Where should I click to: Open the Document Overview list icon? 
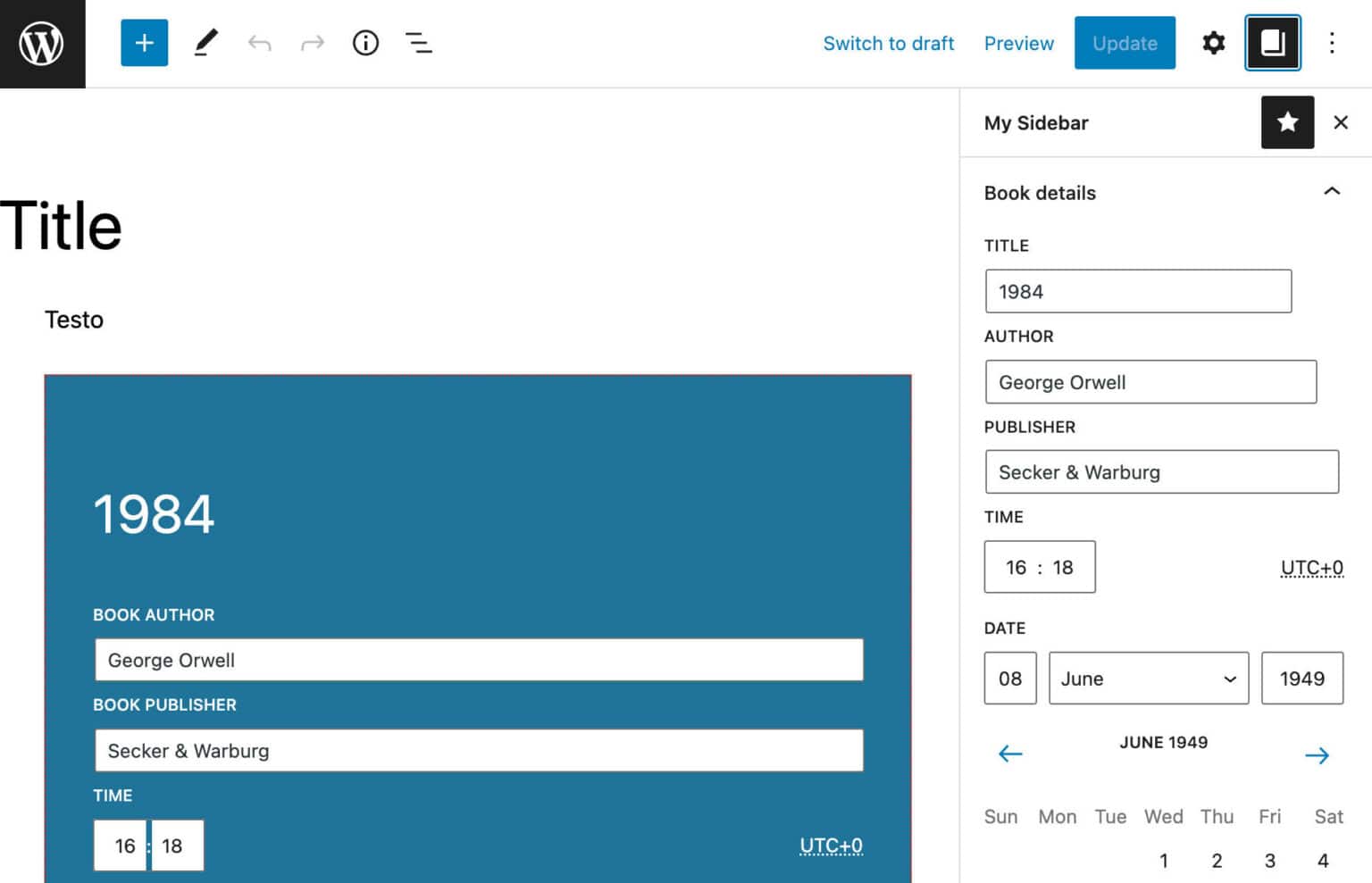click(x=418, y=42)
